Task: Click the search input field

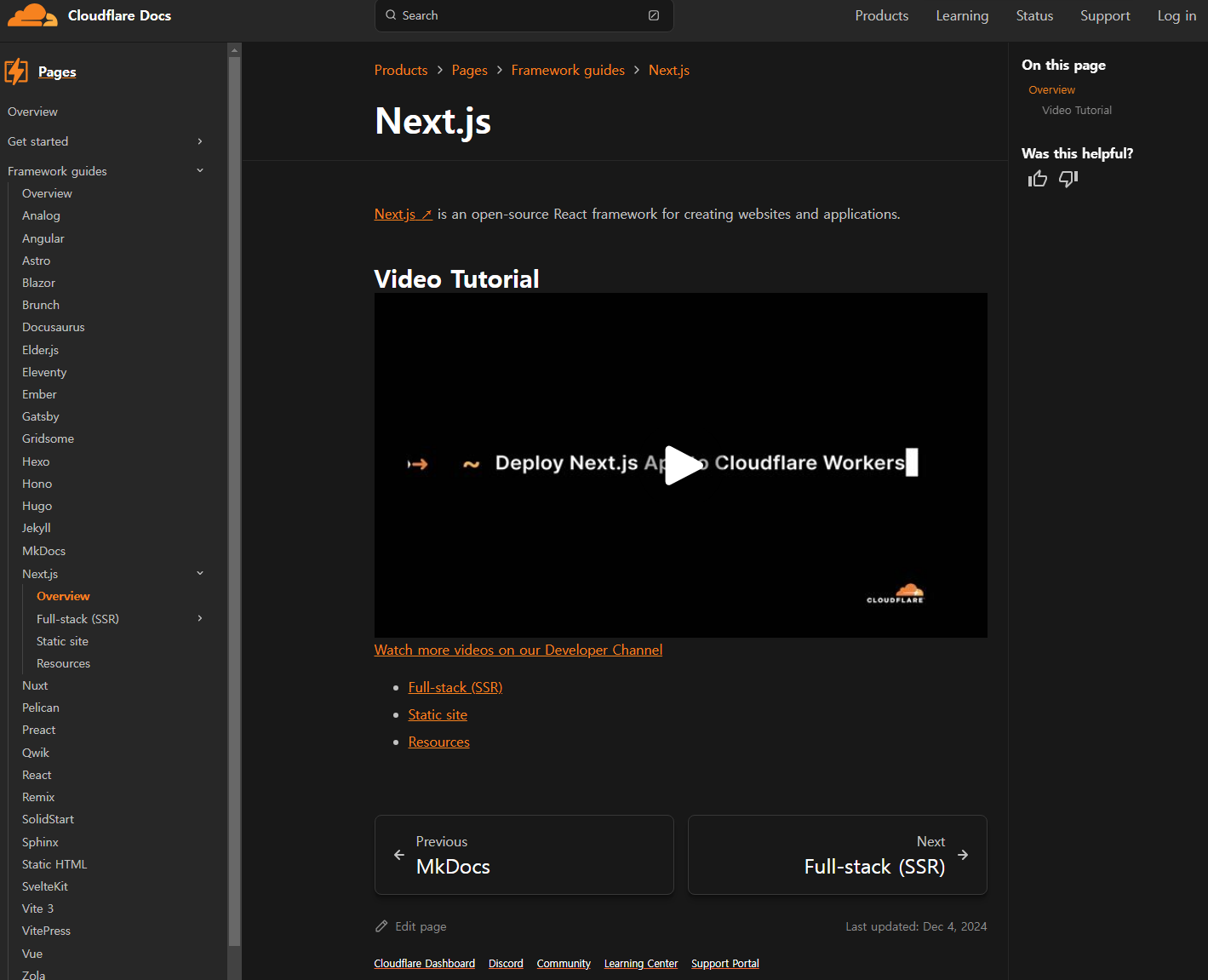Action: point(511,15)
